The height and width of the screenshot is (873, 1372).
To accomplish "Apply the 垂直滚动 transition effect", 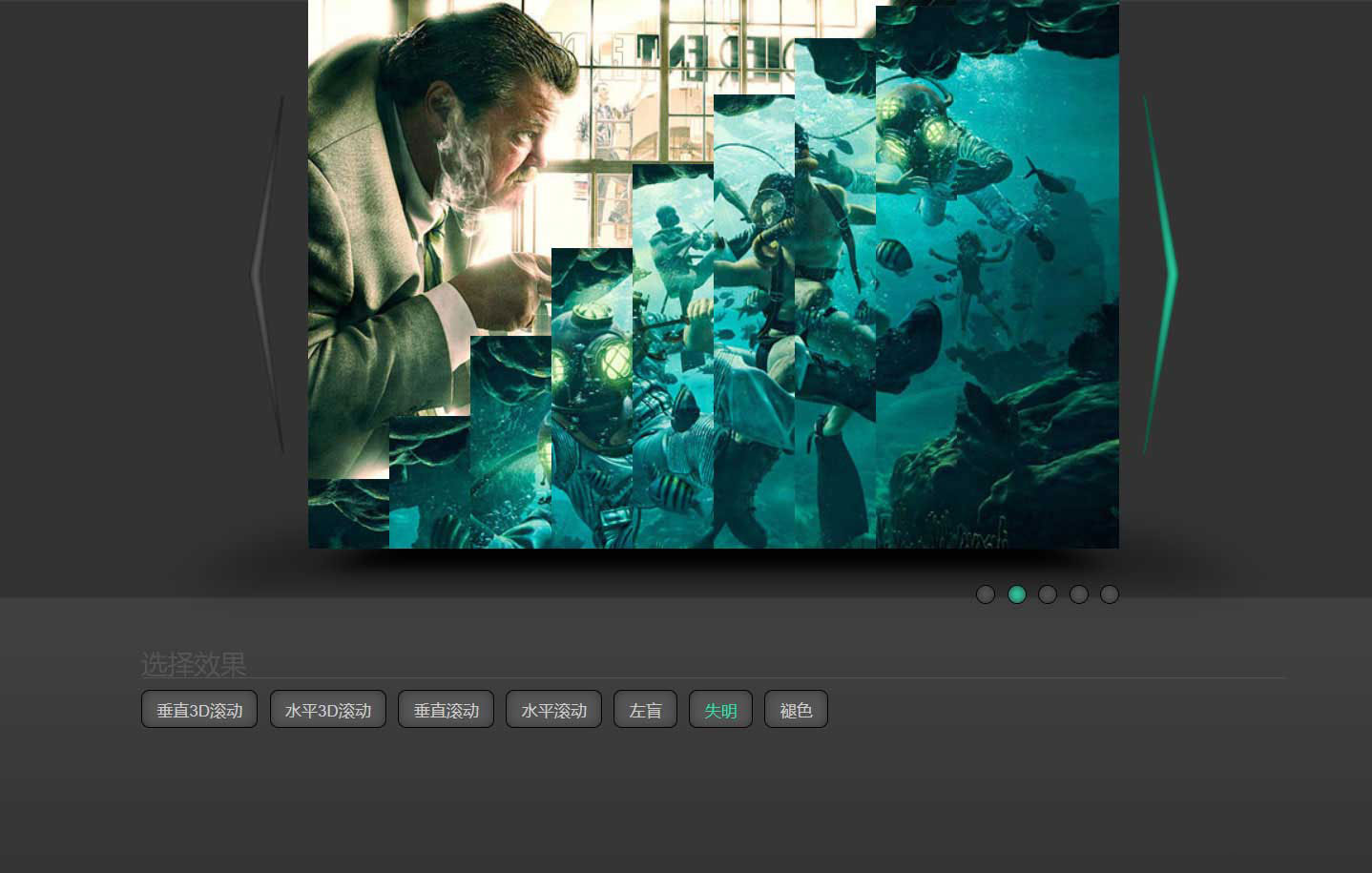I will [x=446, y=709].
